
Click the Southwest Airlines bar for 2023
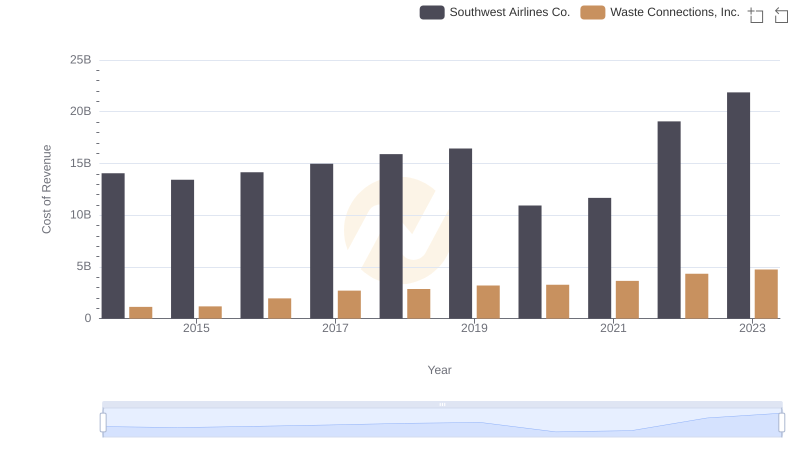click(738, 205)
